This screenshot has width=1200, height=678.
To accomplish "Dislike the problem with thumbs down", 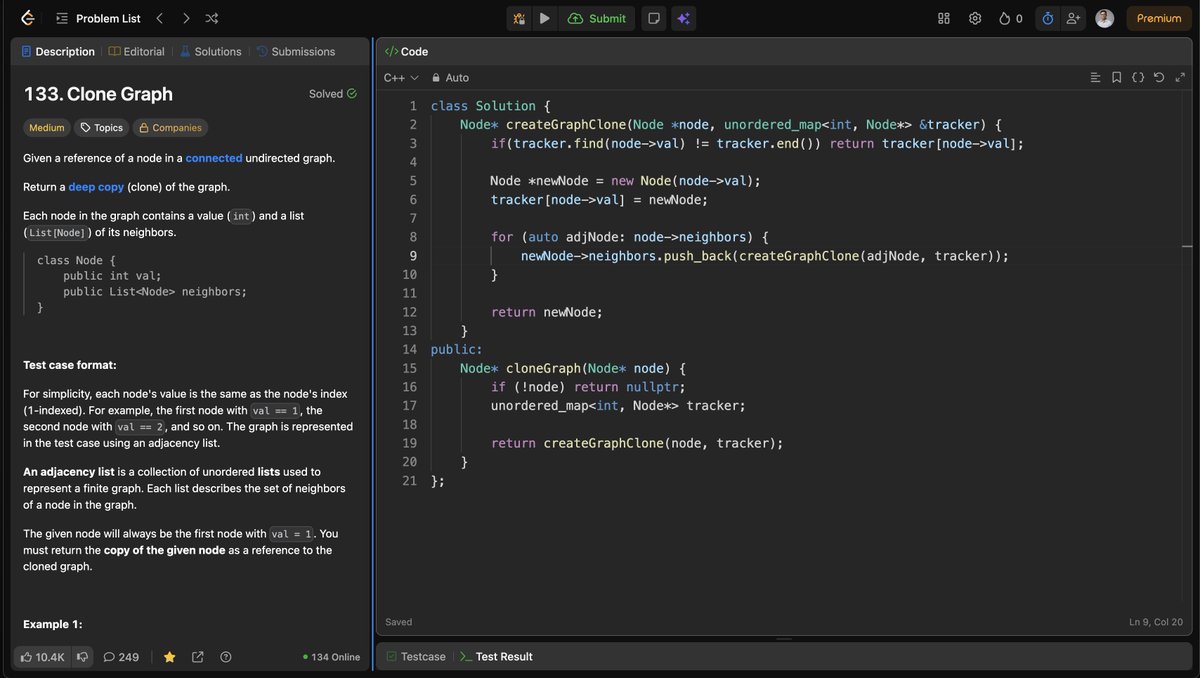I will pyautogui.click(x=82, y=657).
